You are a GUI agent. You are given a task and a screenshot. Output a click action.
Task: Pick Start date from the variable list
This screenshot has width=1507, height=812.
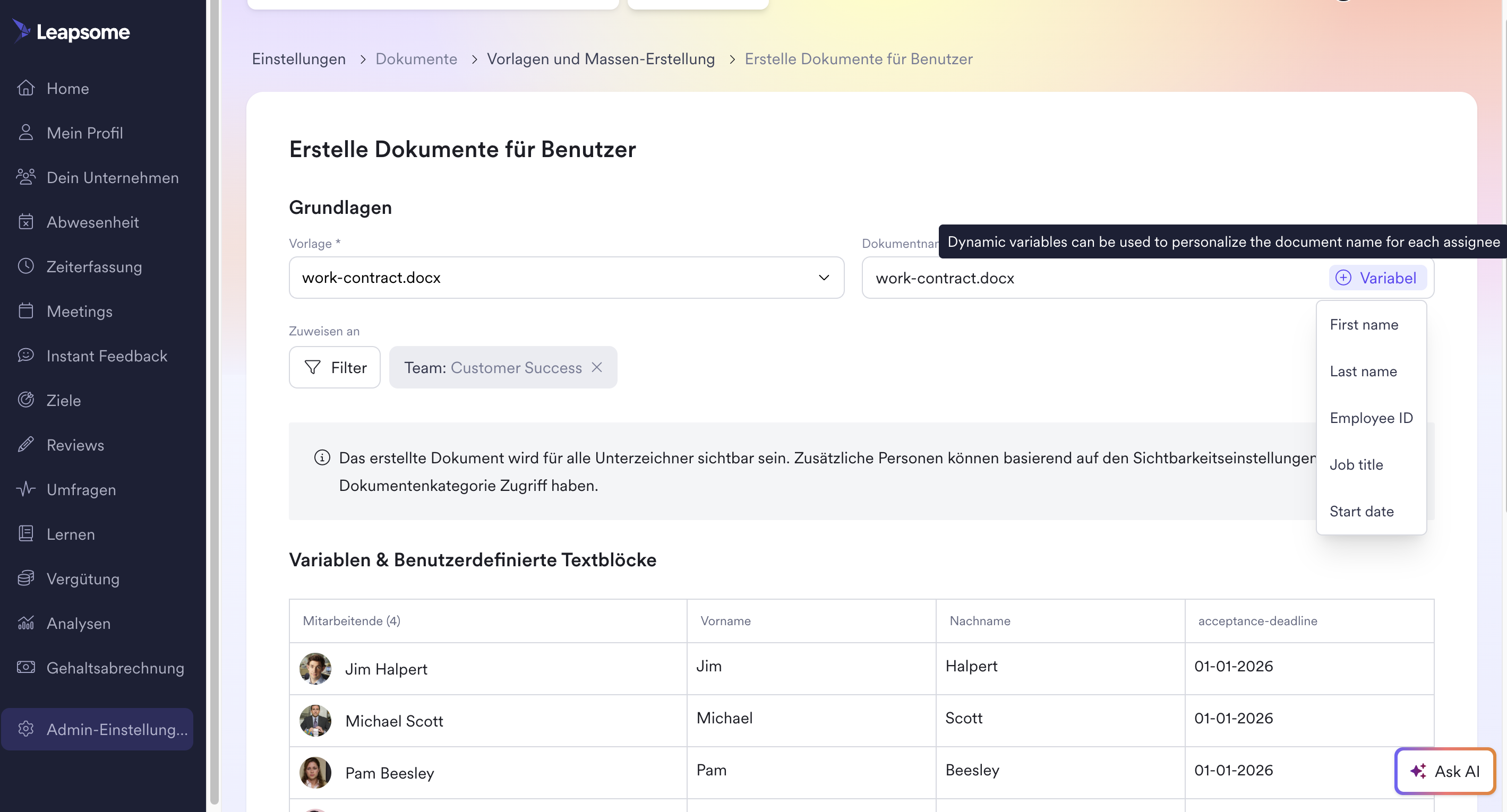(1362, 512)
